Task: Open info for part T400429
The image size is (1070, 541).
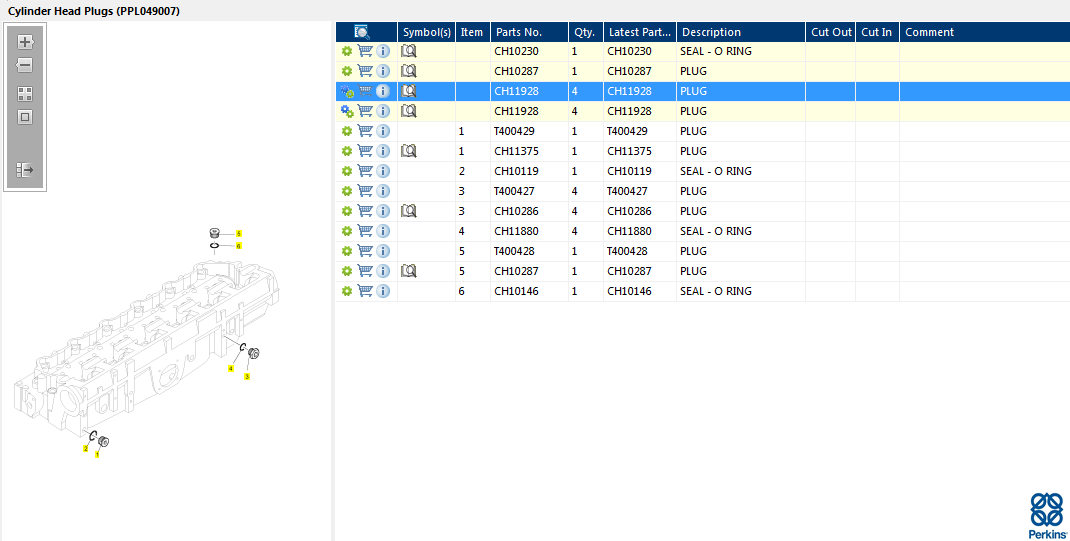Action: tap(383, 131)
